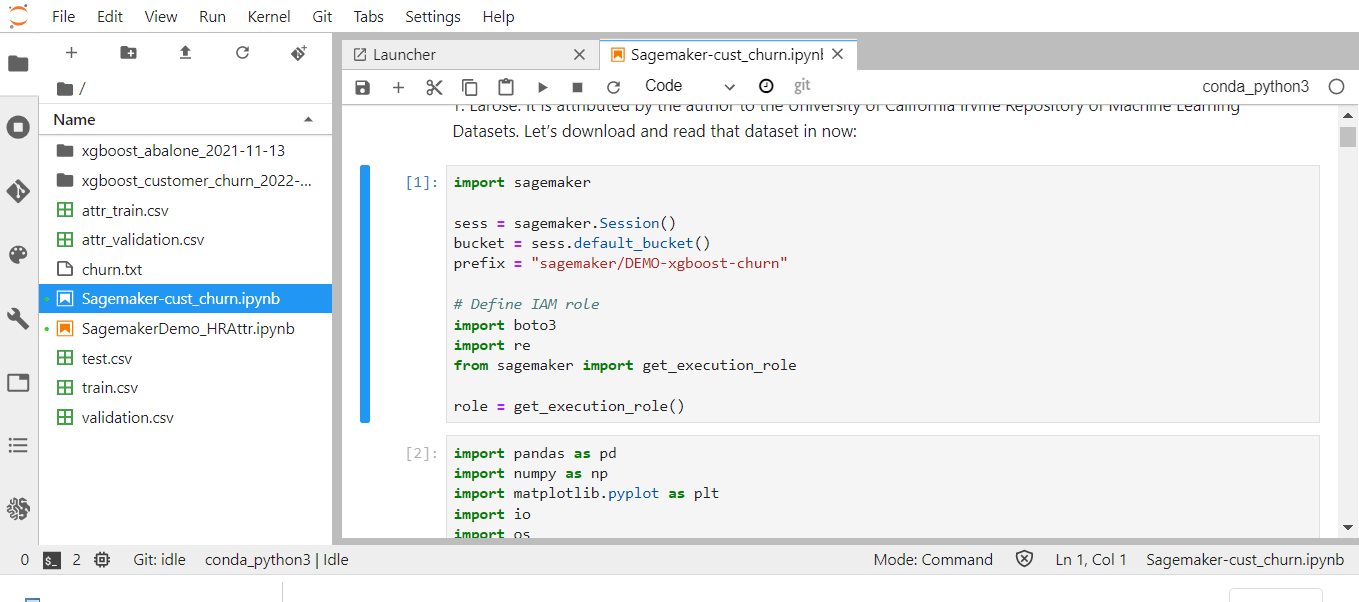Create a new launcher with plus icon

coord(70,51)
